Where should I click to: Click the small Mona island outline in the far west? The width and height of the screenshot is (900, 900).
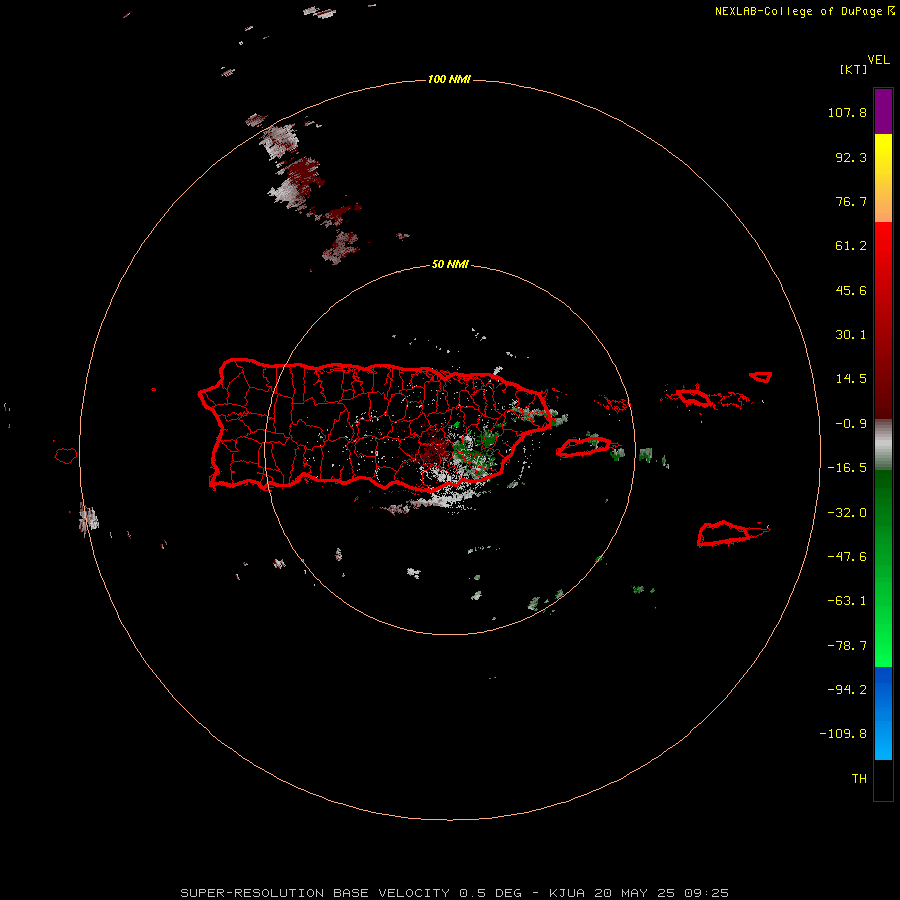[66, 455]
